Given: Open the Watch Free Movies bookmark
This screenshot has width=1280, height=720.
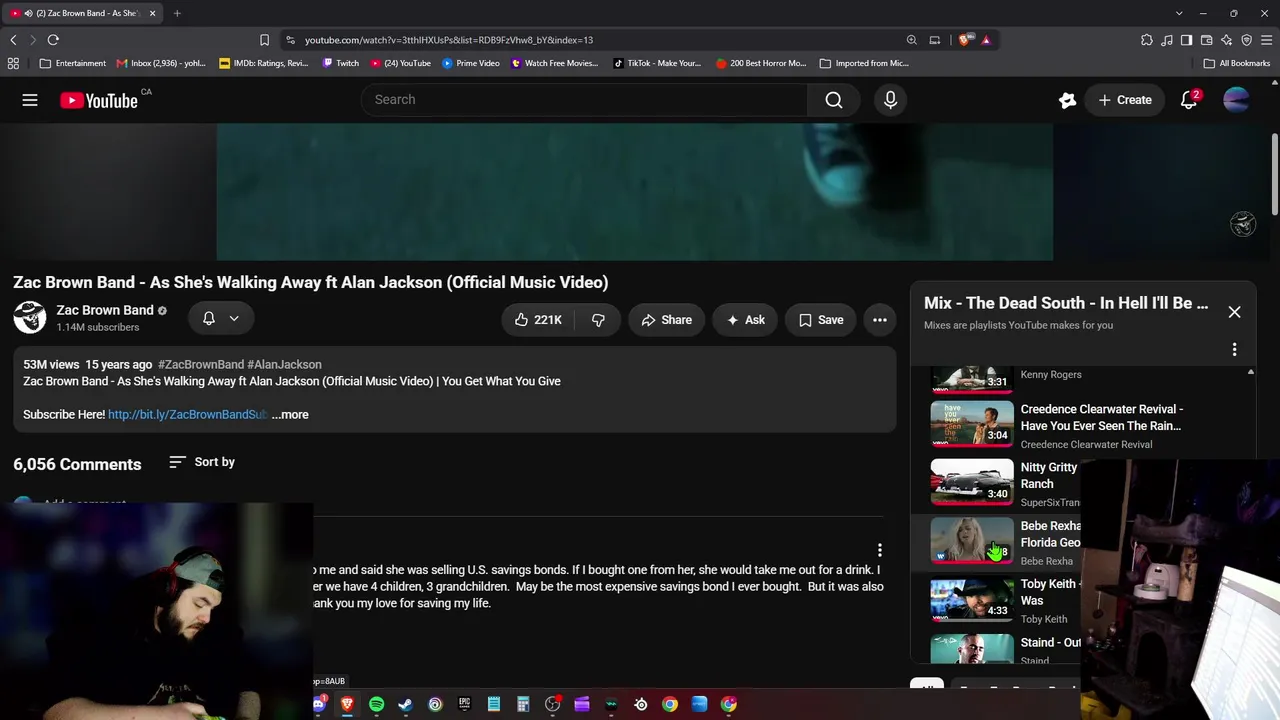Looking at the screenshot, I should click(554, 63).
